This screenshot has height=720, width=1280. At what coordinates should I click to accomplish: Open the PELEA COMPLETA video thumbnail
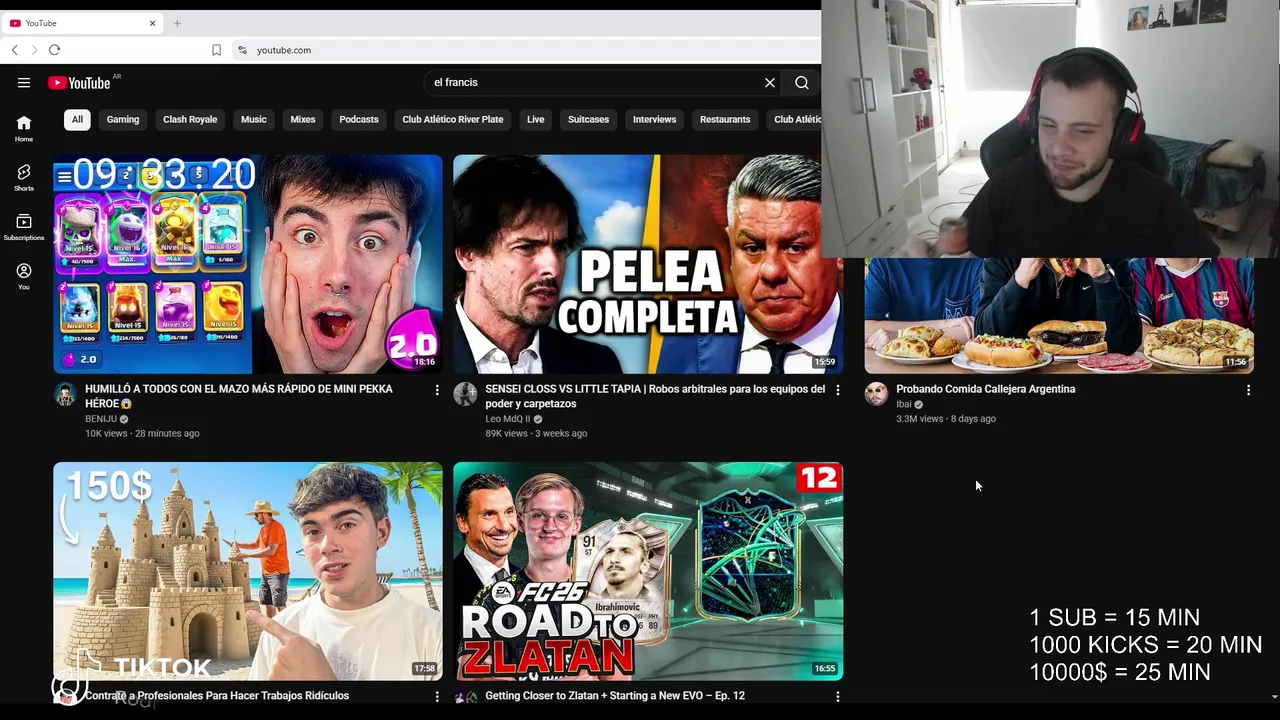pyautogui.click(x=648, y=264)
